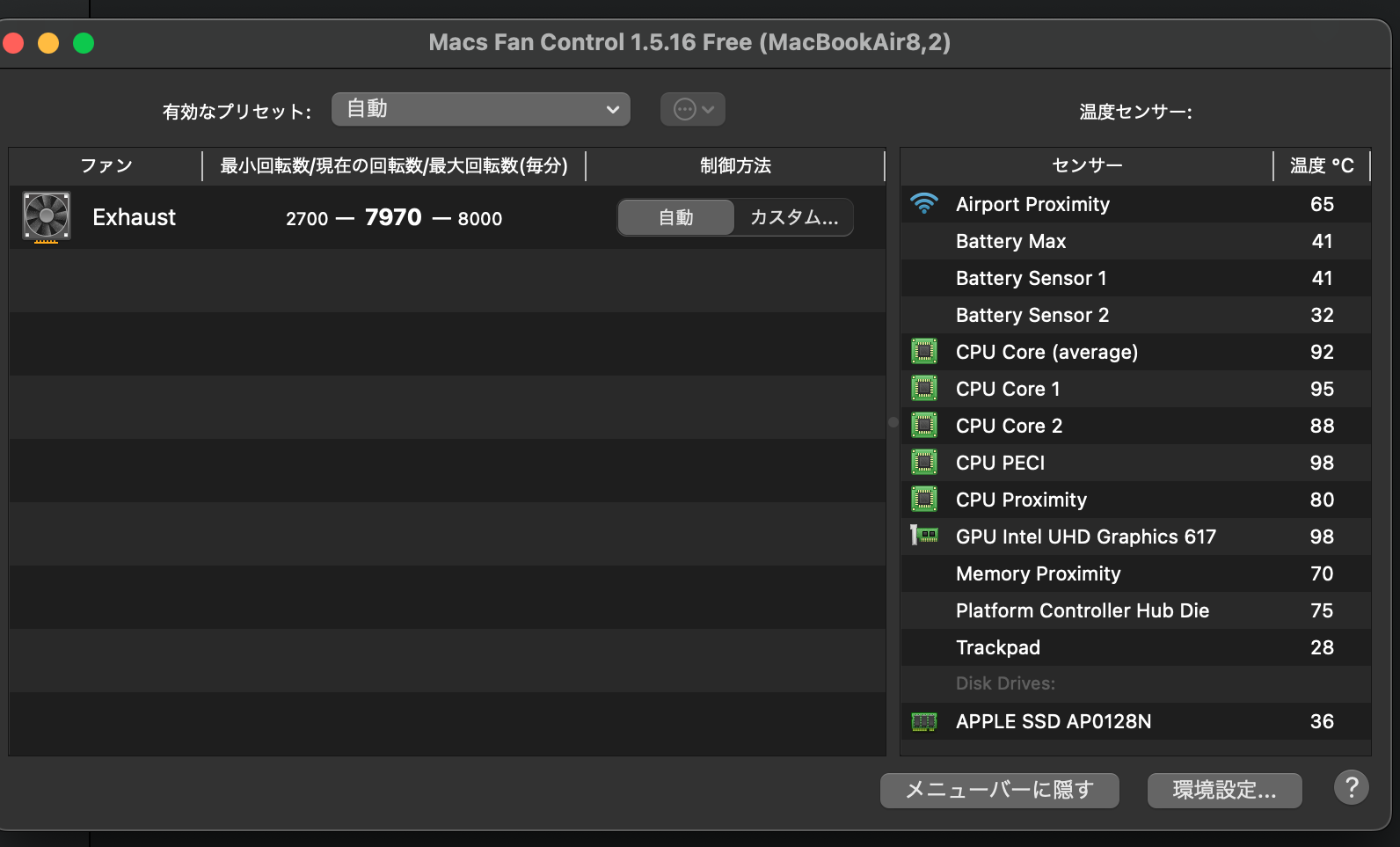Click the Exhaust fan icon
Viewport: 1400px width, 847px height.
[x=46, y=217]
